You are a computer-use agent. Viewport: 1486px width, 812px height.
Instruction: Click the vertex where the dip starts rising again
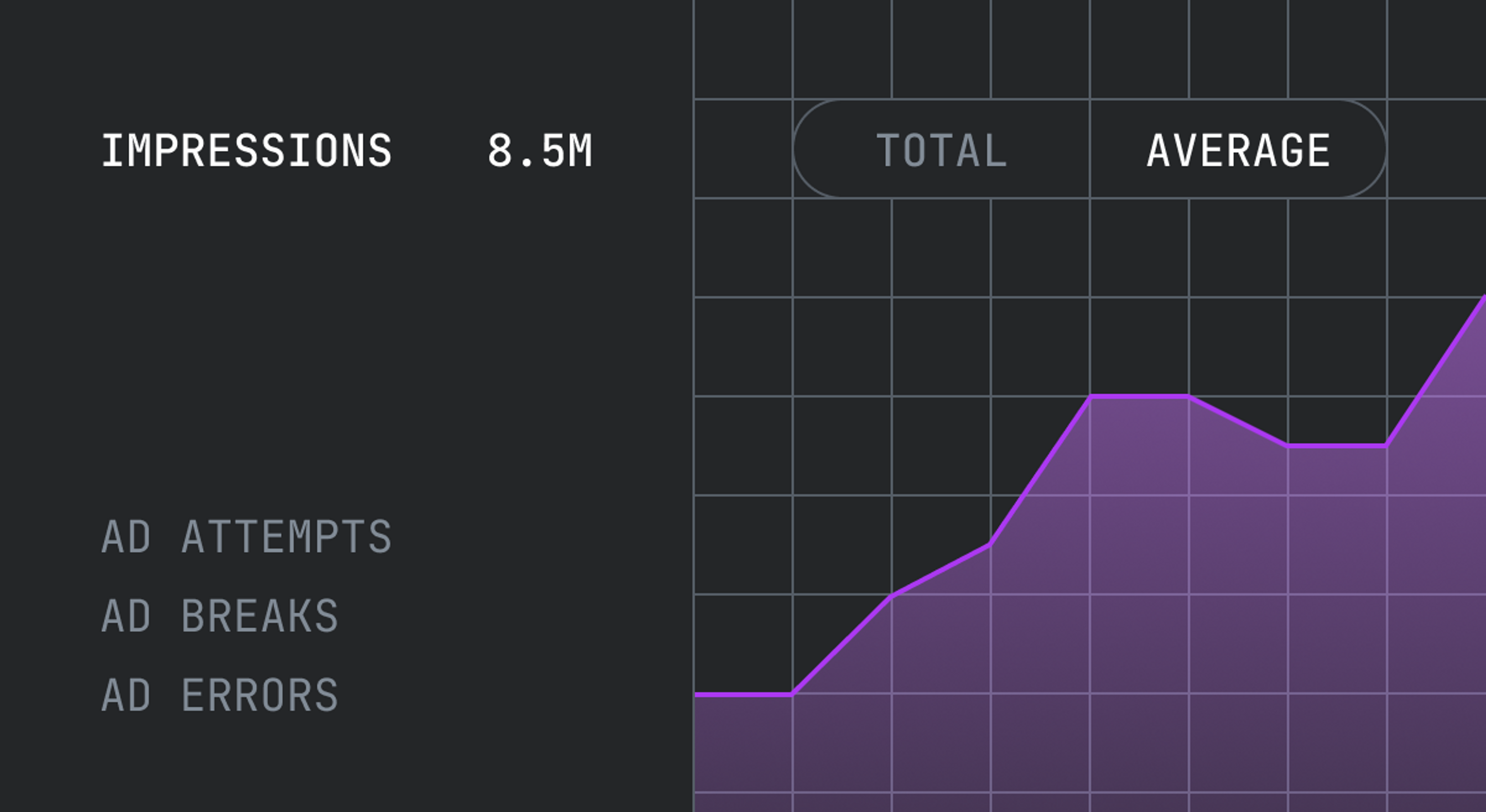[1386, 445]
